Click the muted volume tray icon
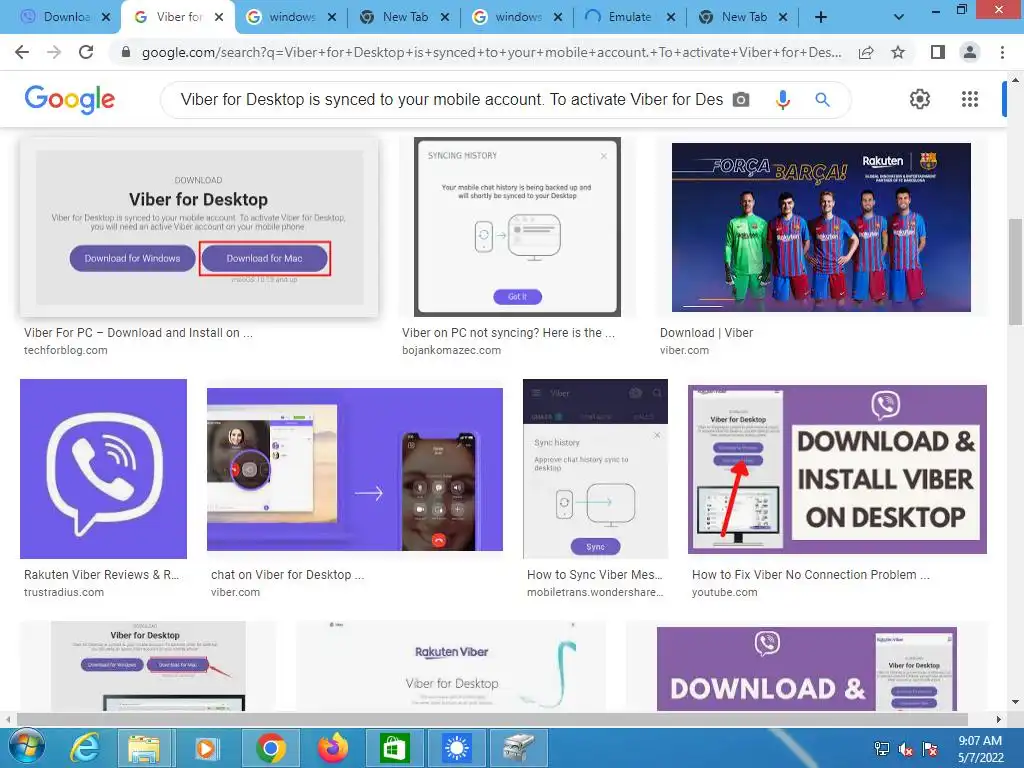1024x768 pixels. 906,749
